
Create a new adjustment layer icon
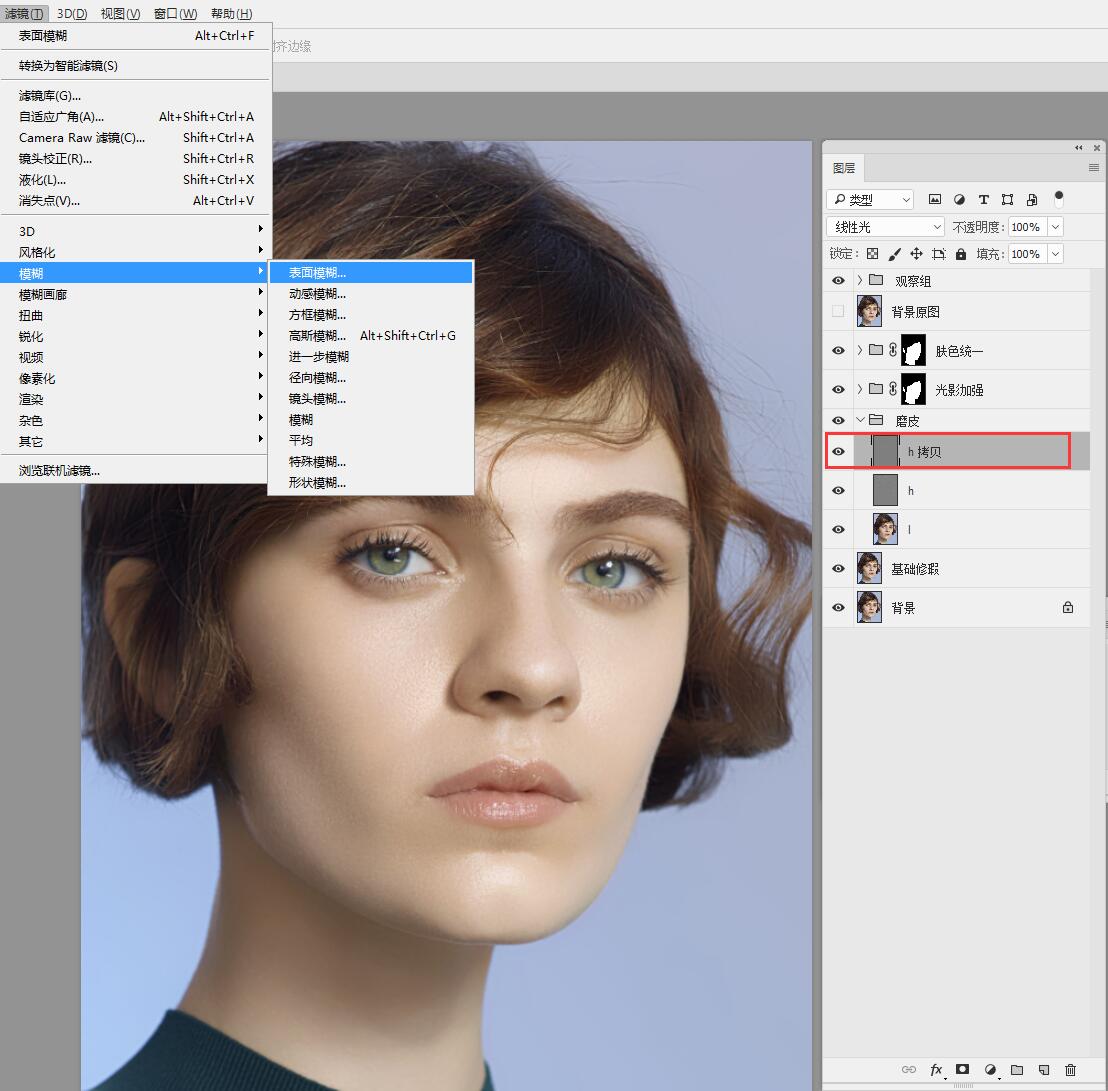click(x=990, y=1070)
